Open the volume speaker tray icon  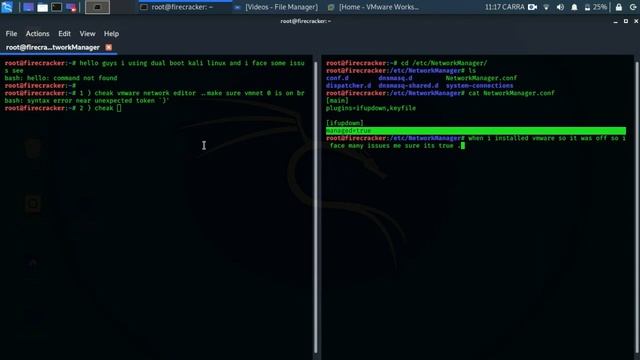click(560, 7)
